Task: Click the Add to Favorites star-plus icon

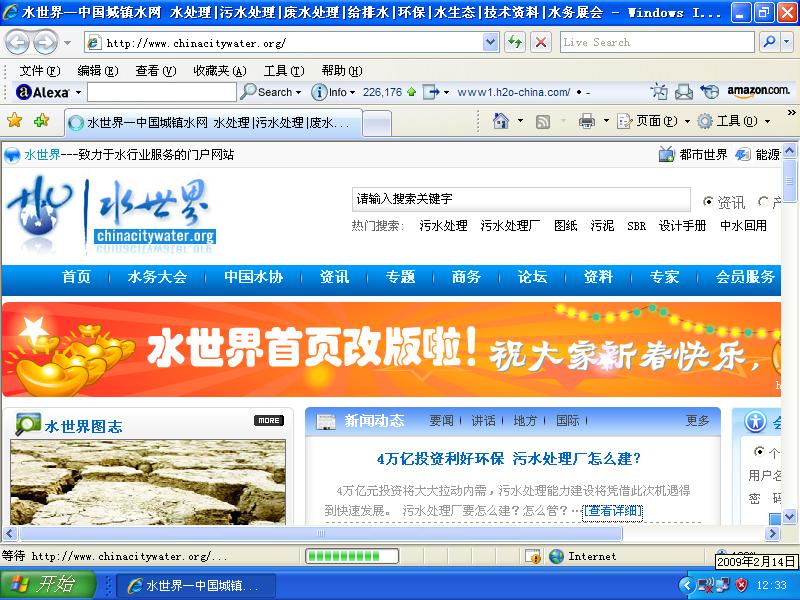Action: click(x=38, y=120)
